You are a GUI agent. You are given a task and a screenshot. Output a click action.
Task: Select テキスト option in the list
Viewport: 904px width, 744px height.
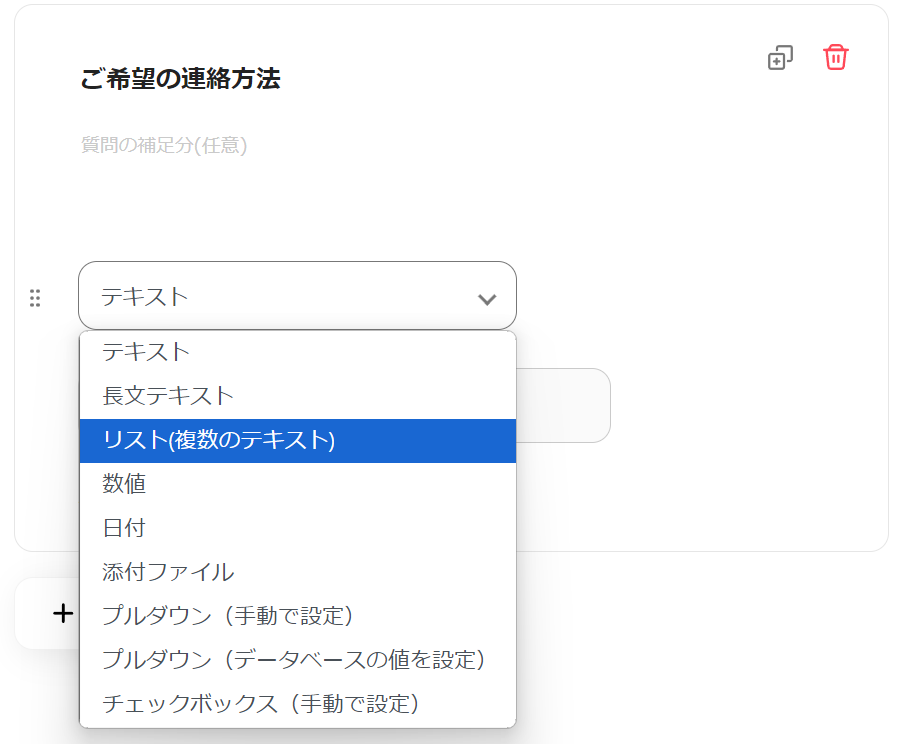click(297, 352)
